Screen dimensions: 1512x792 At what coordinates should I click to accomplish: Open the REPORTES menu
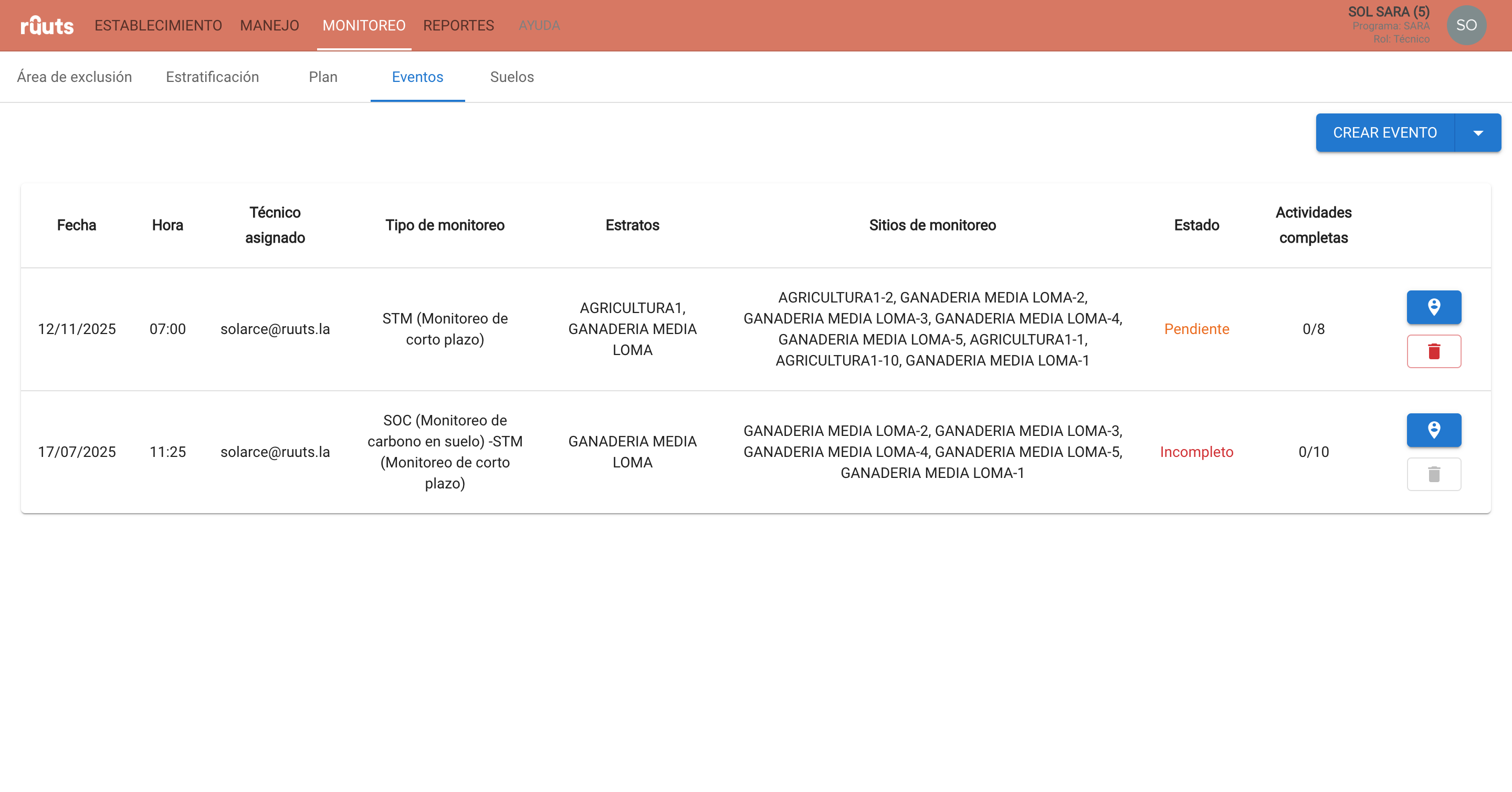(x=458, y=25)
